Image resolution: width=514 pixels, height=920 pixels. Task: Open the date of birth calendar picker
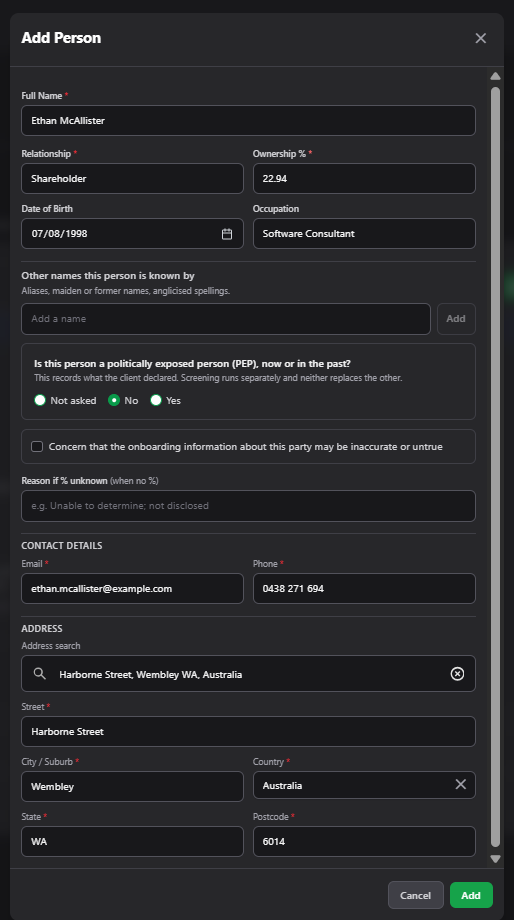pyautogui.click(x=227, y=234)
